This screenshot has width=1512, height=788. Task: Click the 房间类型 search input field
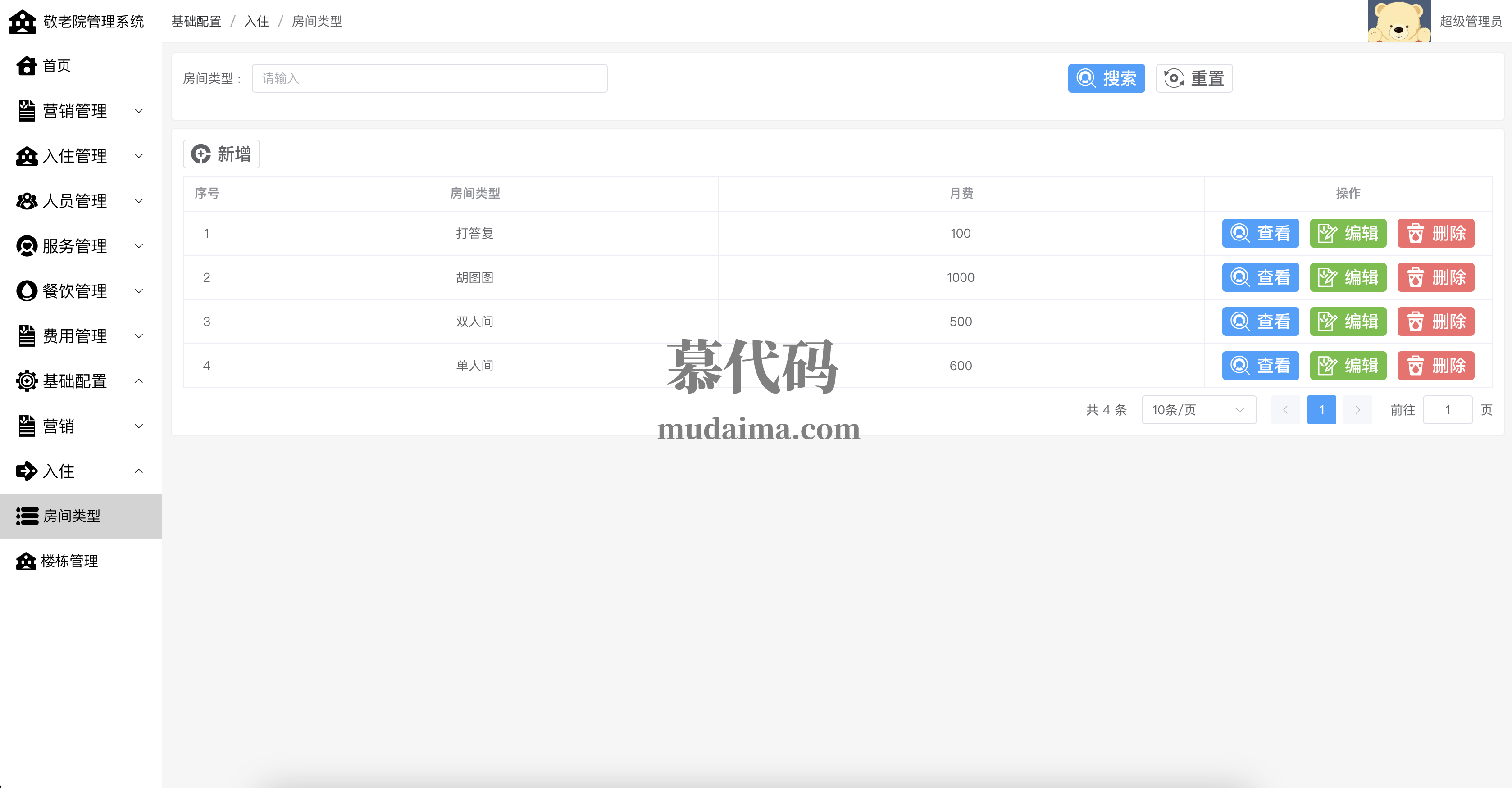tap(429, 79)
